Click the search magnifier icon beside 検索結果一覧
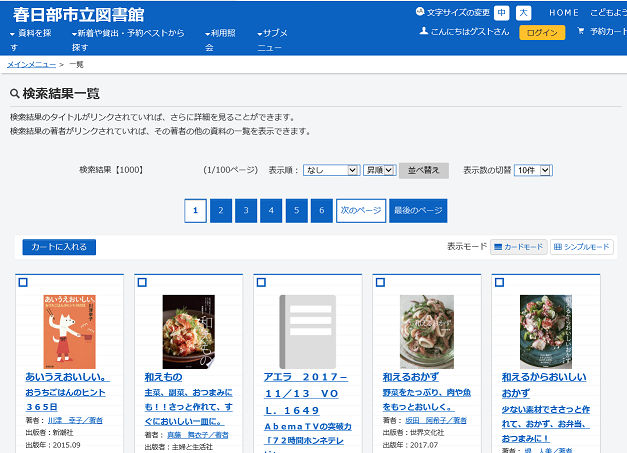 (14, 94)
